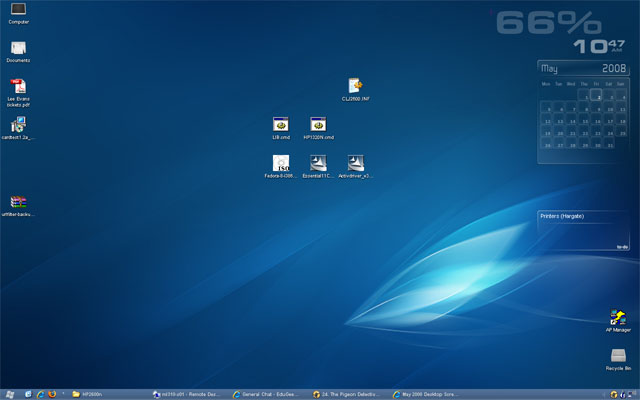
Task: Select the LIB.cmd script icon
Action: (281, 128)
